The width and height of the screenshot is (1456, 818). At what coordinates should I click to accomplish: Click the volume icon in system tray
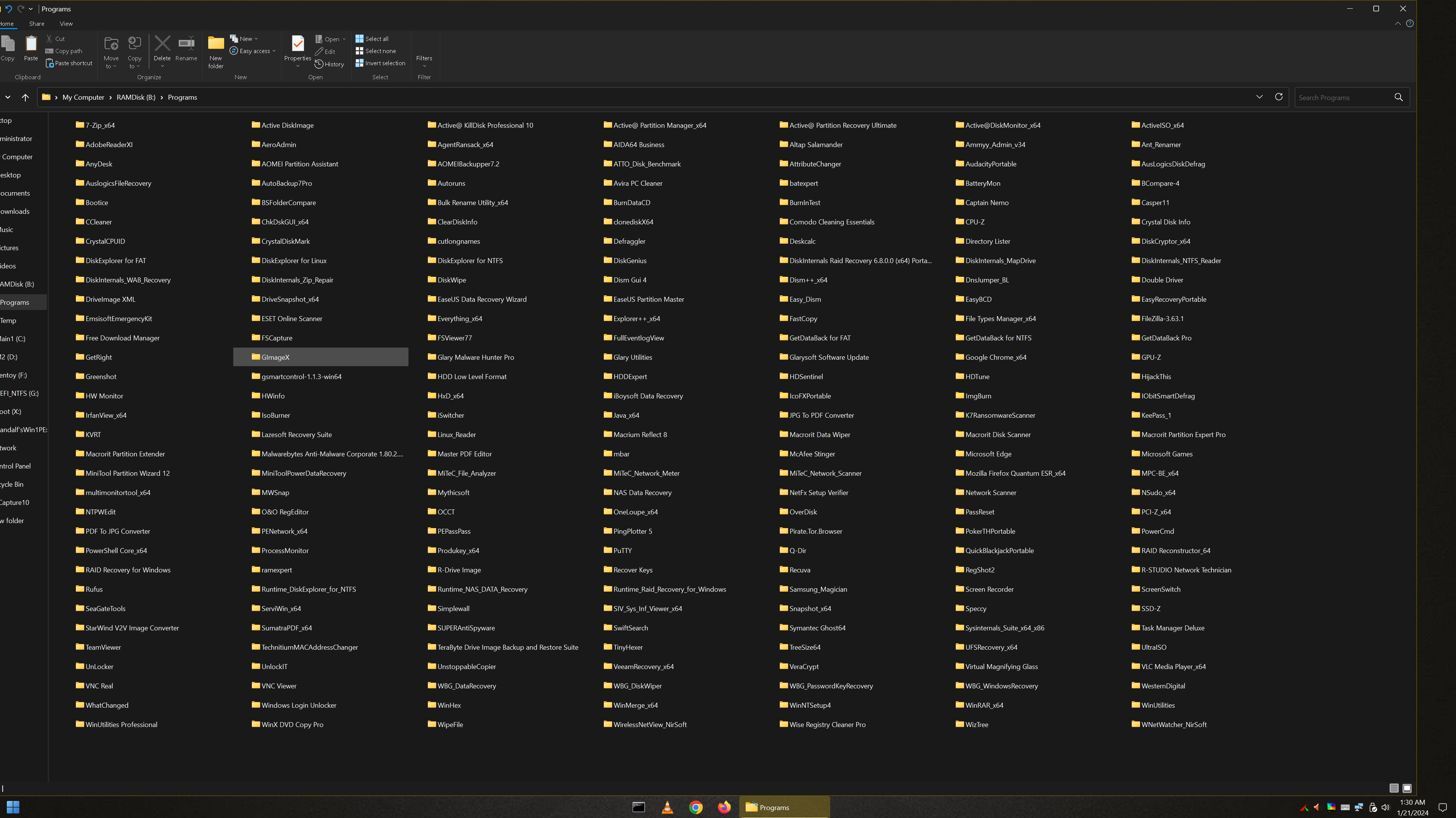tap(1385, 807)
